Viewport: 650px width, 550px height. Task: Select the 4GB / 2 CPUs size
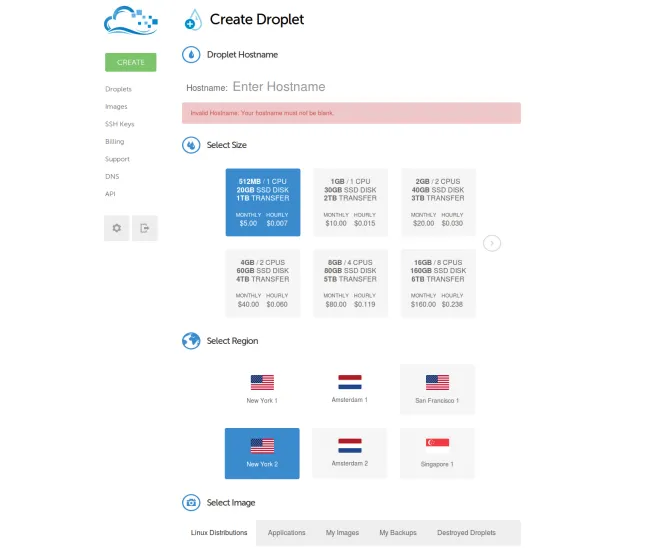263,283
